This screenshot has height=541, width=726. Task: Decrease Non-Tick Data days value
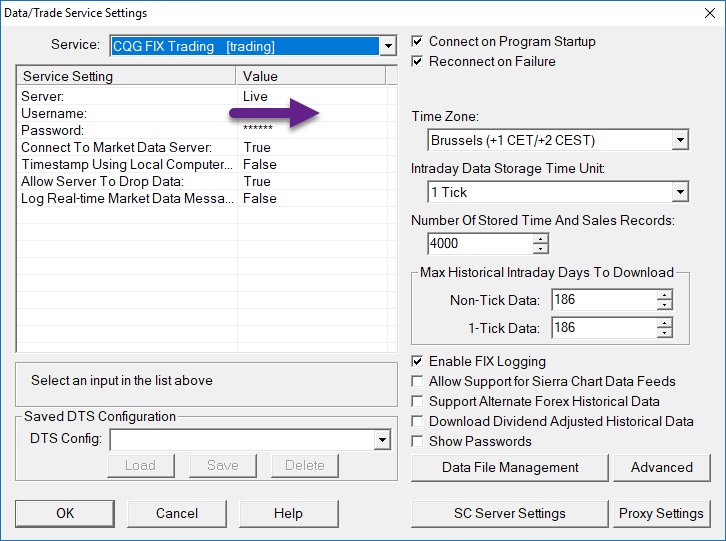coord(664,305)
